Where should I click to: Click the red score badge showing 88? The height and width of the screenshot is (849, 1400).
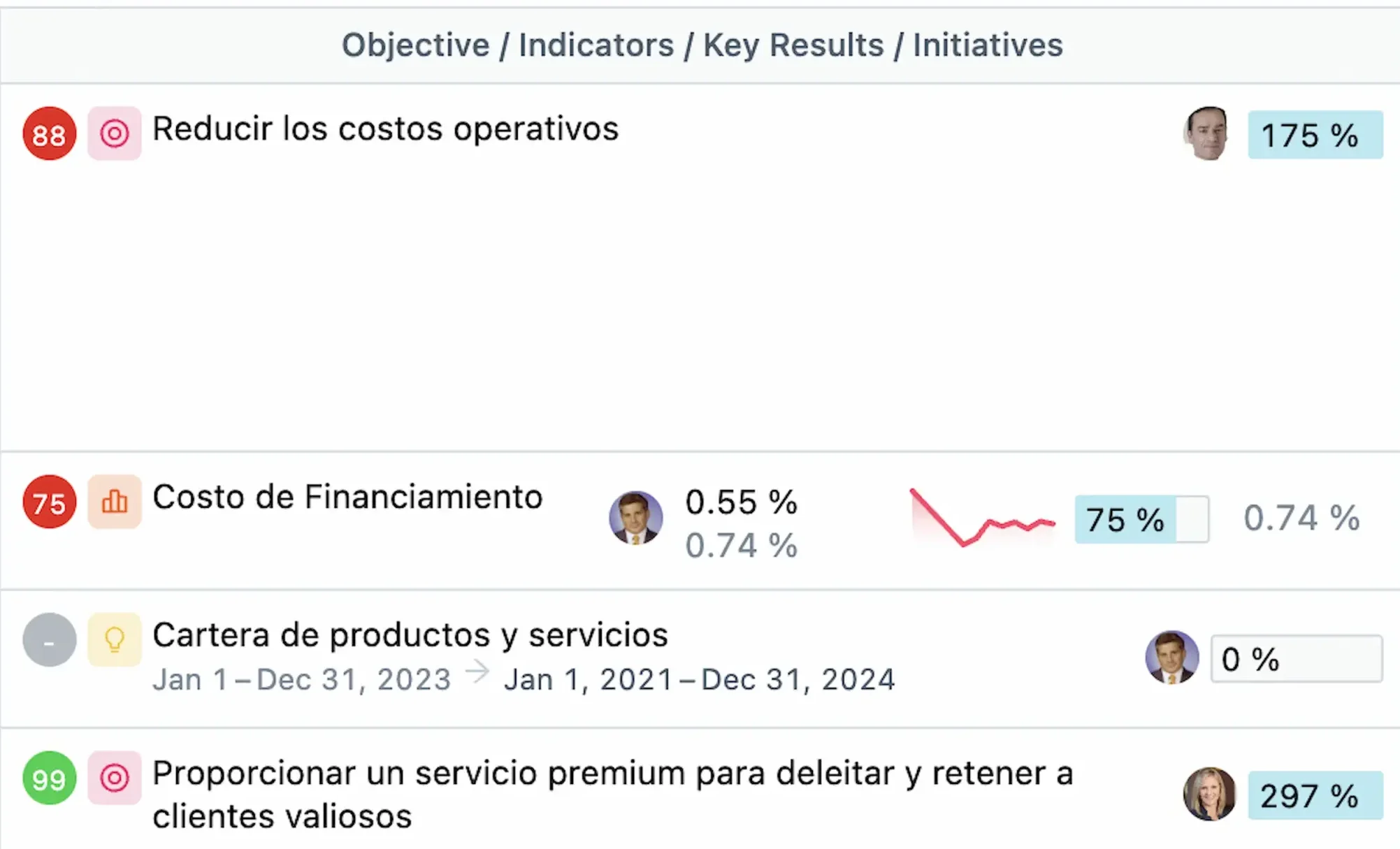pyautogui.click(x=48, y=133)
